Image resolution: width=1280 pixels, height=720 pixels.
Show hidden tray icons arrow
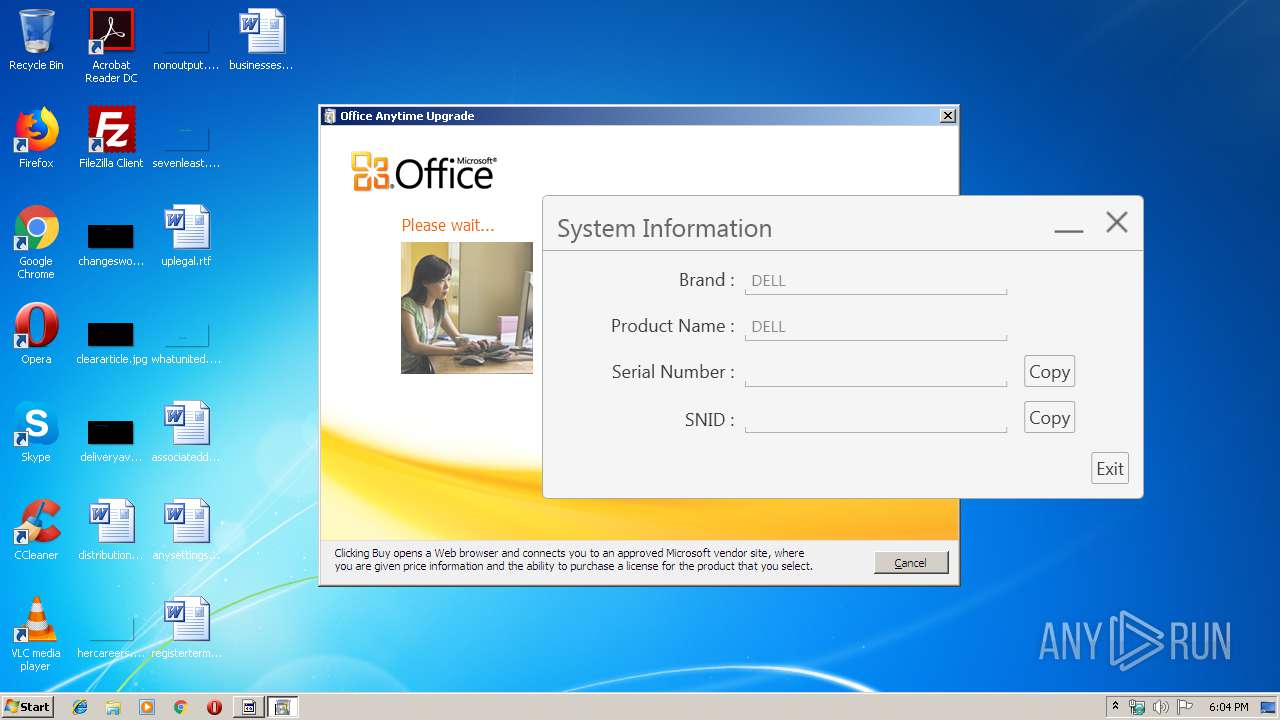tap(1116, 707)
